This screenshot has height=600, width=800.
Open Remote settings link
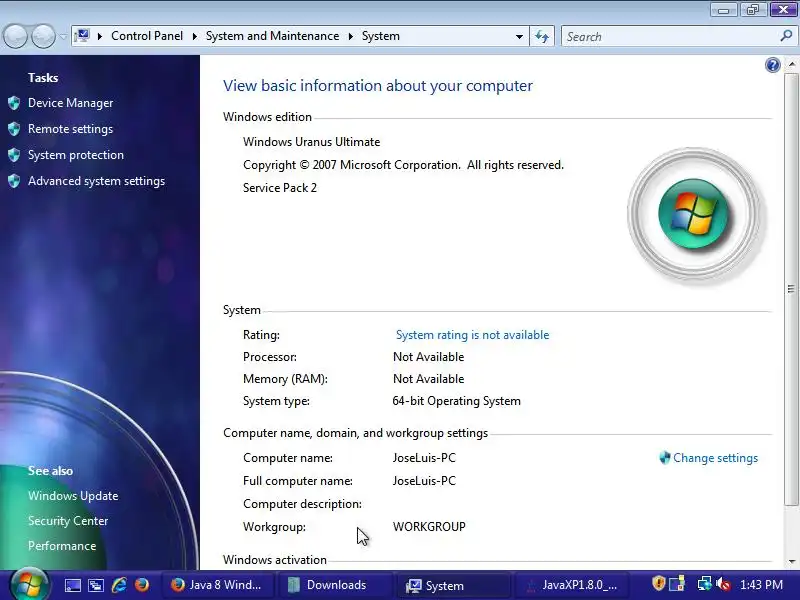coord(70,129)
